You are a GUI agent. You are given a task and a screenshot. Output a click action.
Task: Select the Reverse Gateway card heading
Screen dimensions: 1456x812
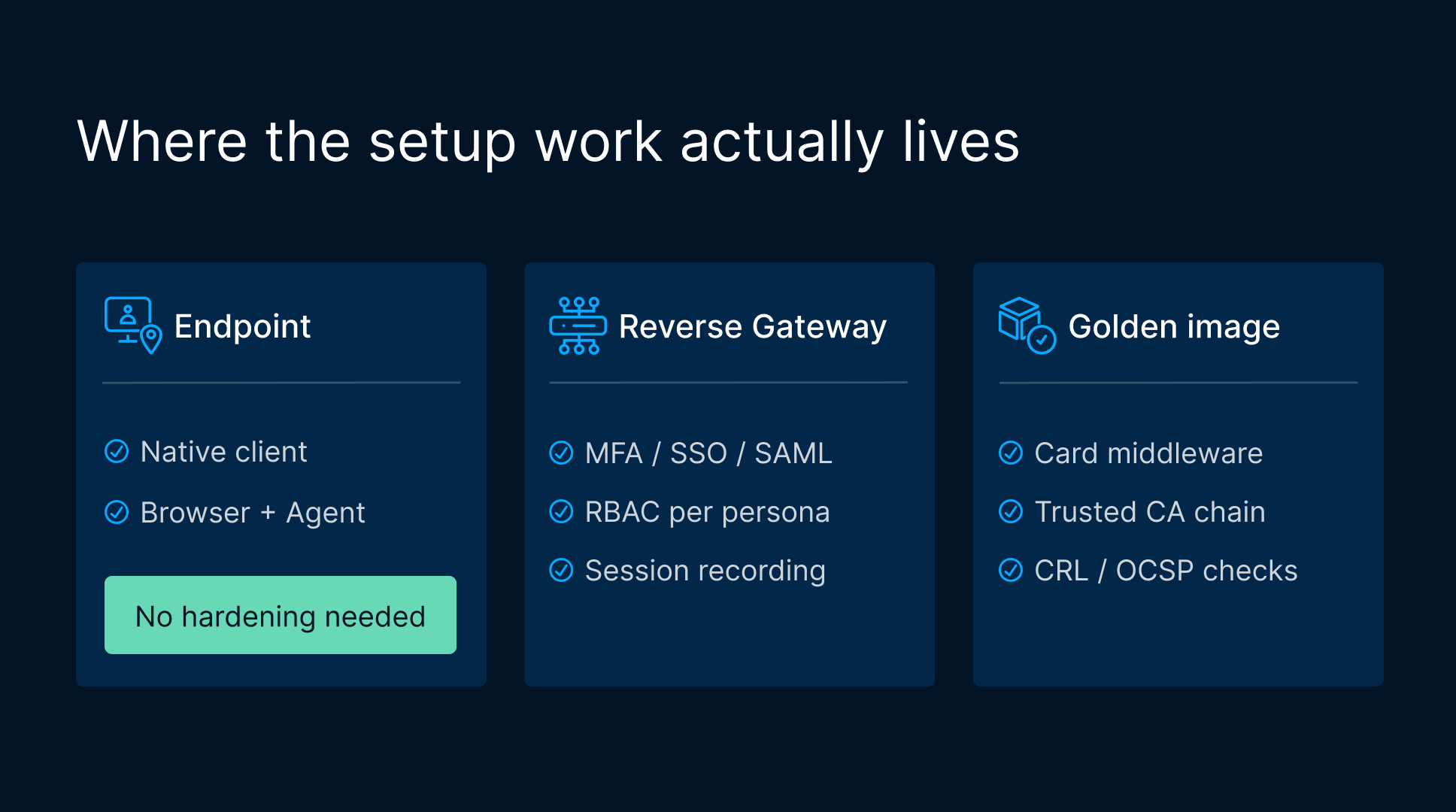tap(753, 327)
